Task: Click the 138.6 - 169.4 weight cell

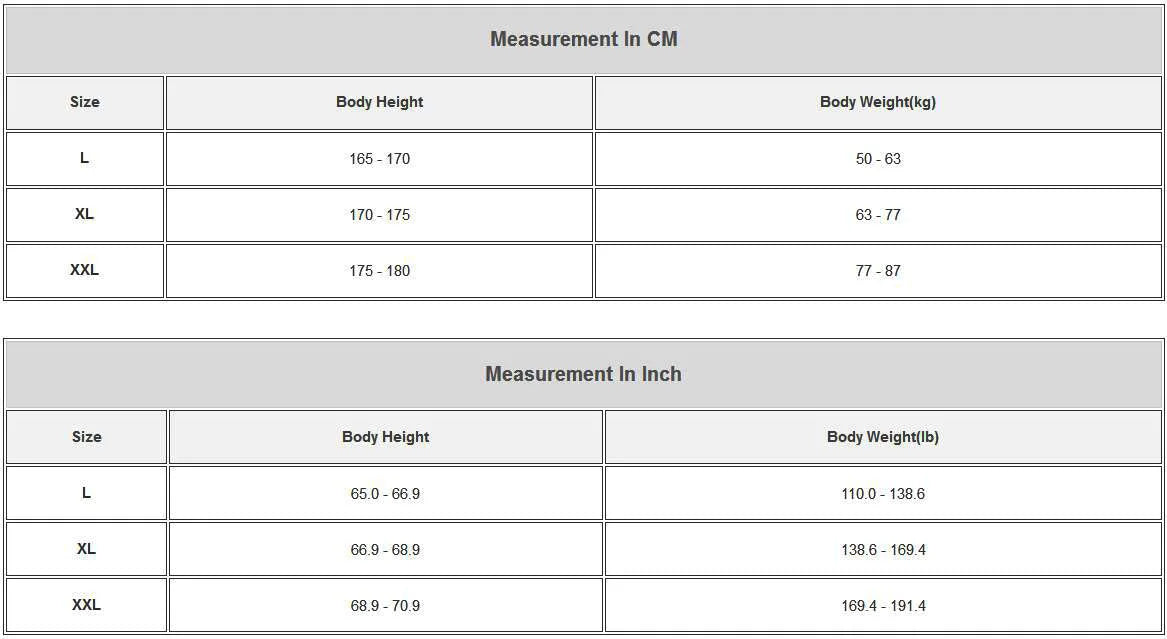Action: [883, 549]
